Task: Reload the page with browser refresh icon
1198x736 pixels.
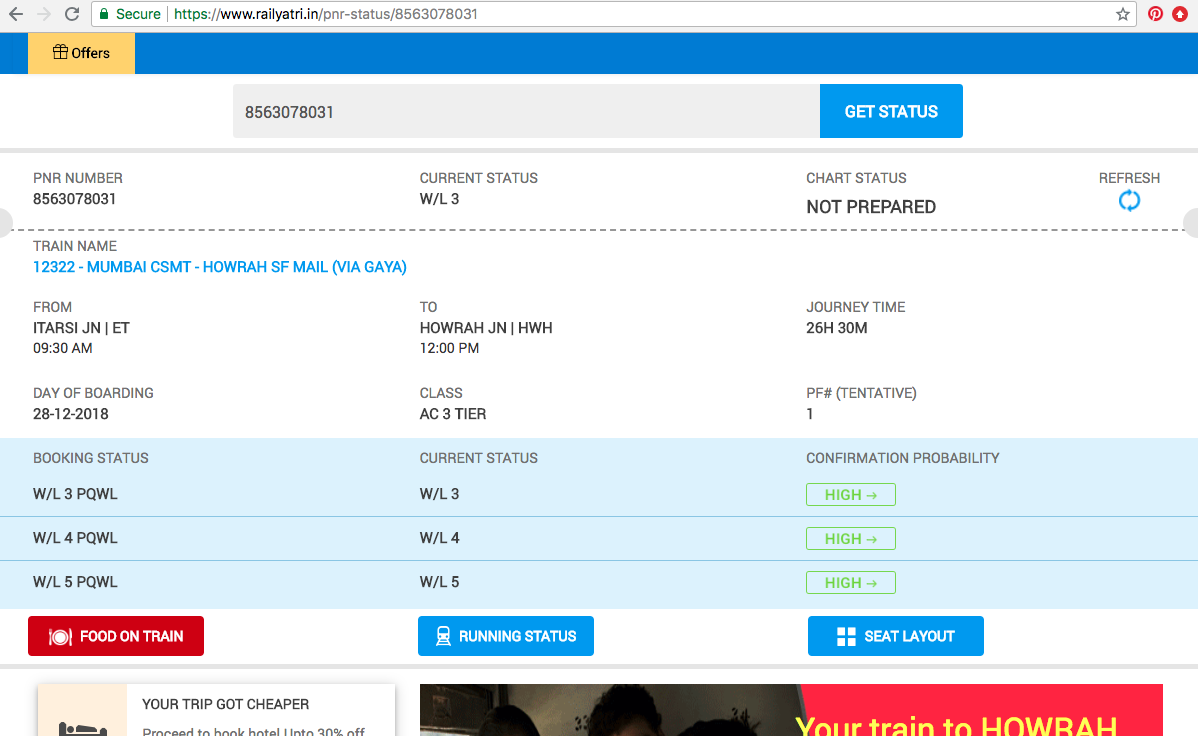Action: tap(72, 14)
